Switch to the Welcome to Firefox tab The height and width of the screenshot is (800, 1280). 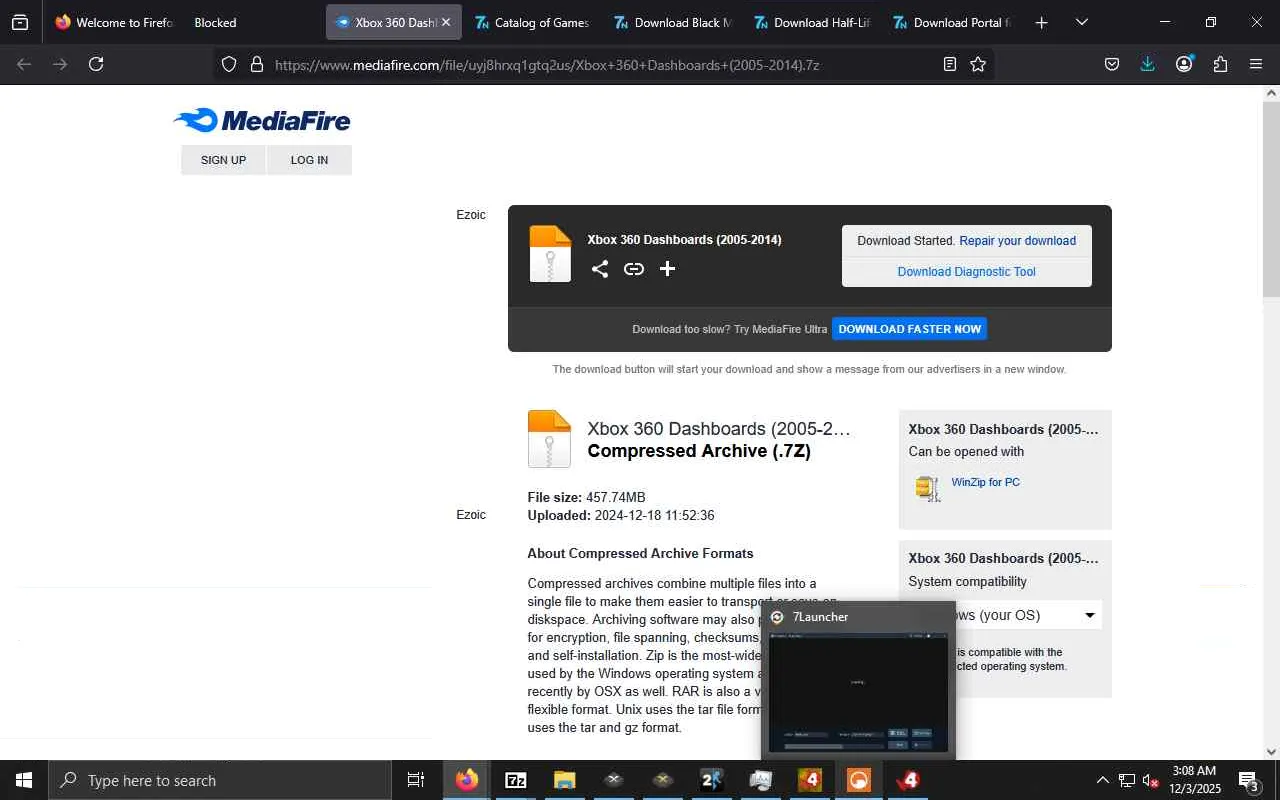pyautogui.click(x=114, y=22)
